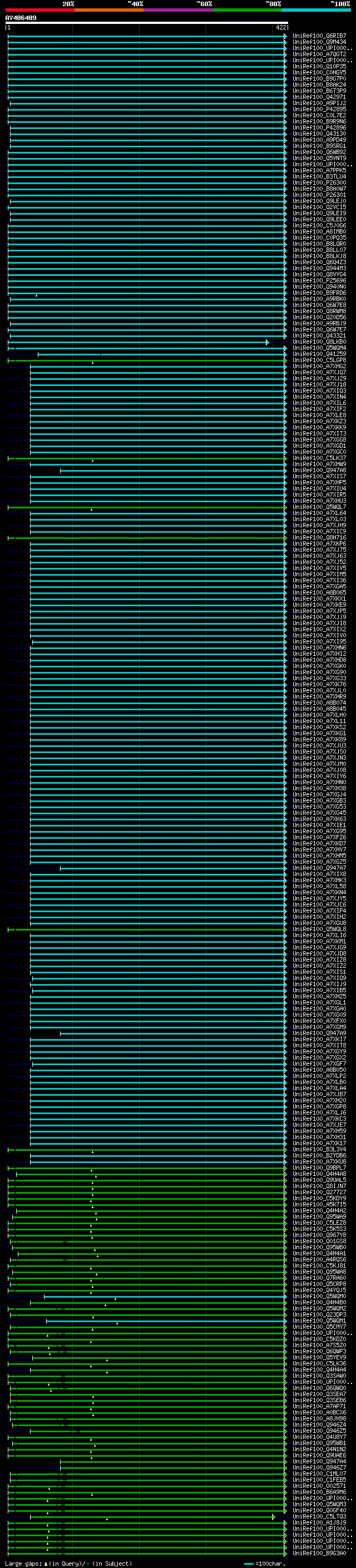Select hit label UniRef100_A7XKS2
356x1568 pixels.
click(x=319, y=727)
